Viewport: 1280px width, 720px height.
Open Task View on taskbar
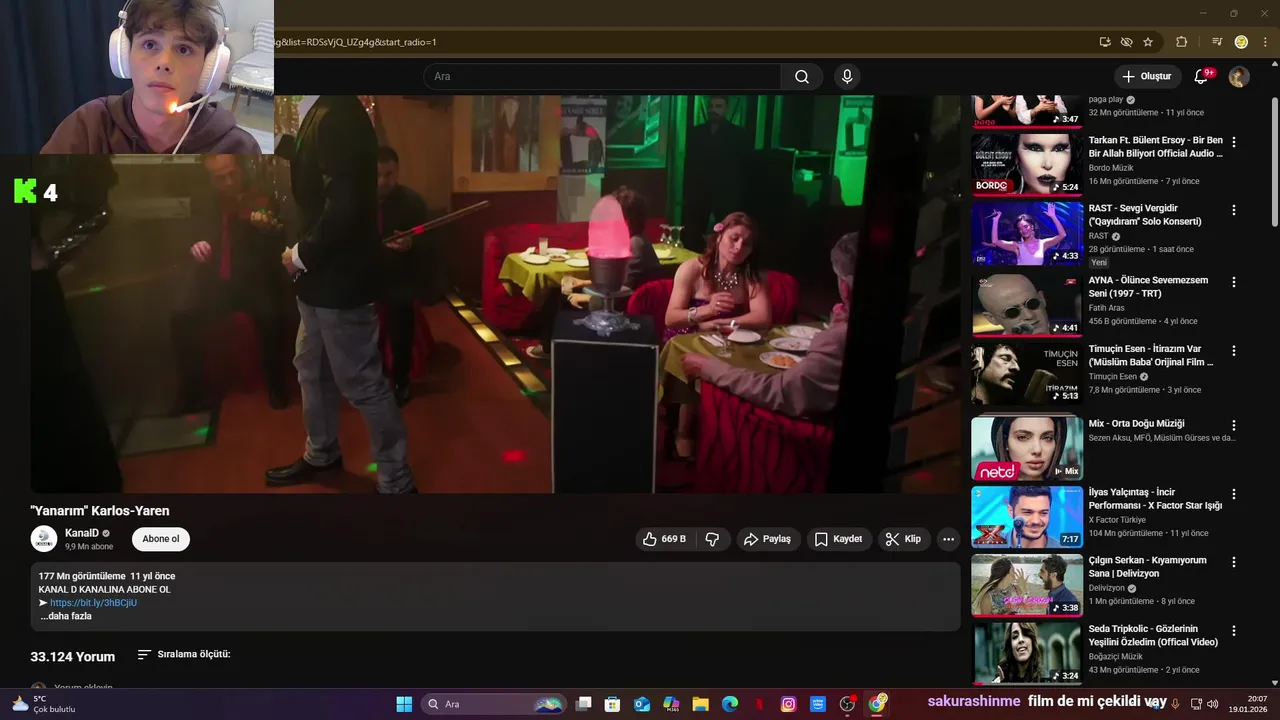[584, 704]
